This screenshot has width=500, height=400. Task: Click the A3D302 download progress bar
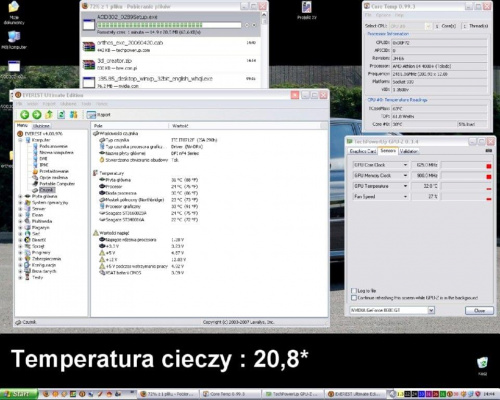pyautogui.click(x=169, y=25)
